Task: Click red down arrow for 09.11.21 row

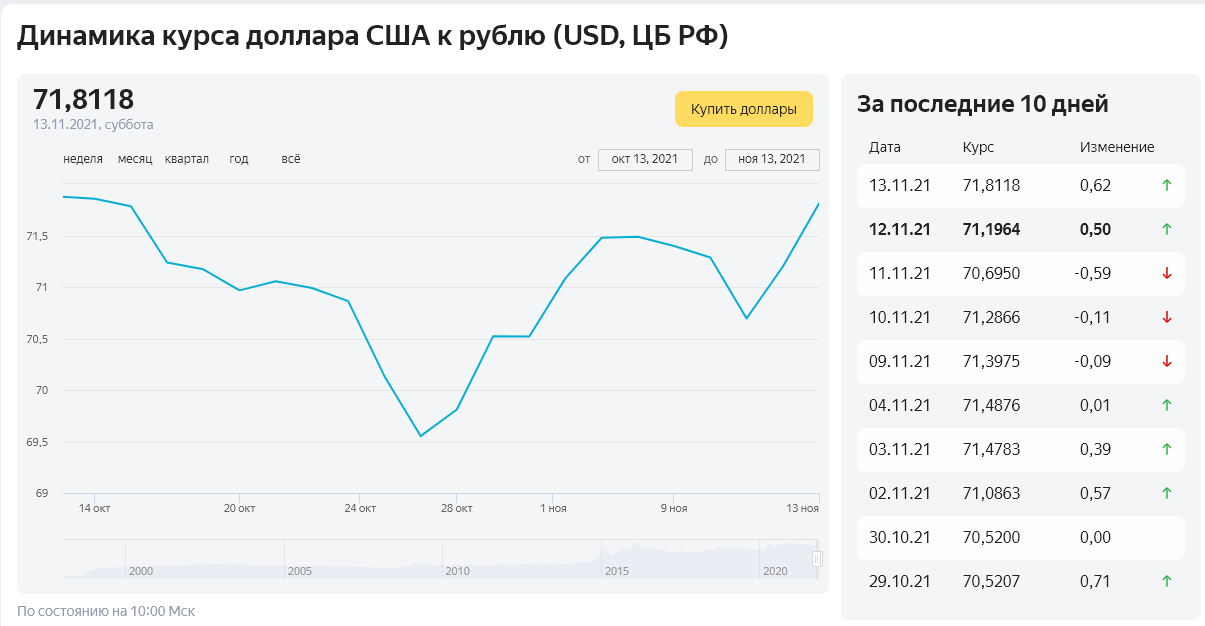Action: [1166, 361]
